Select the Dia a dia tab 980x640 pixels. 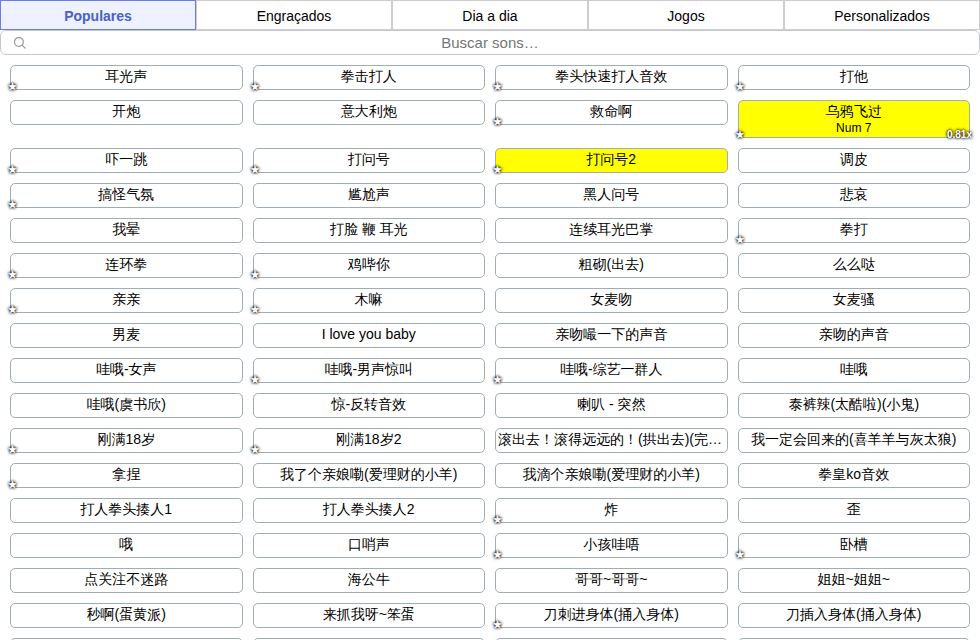[490, 16]
